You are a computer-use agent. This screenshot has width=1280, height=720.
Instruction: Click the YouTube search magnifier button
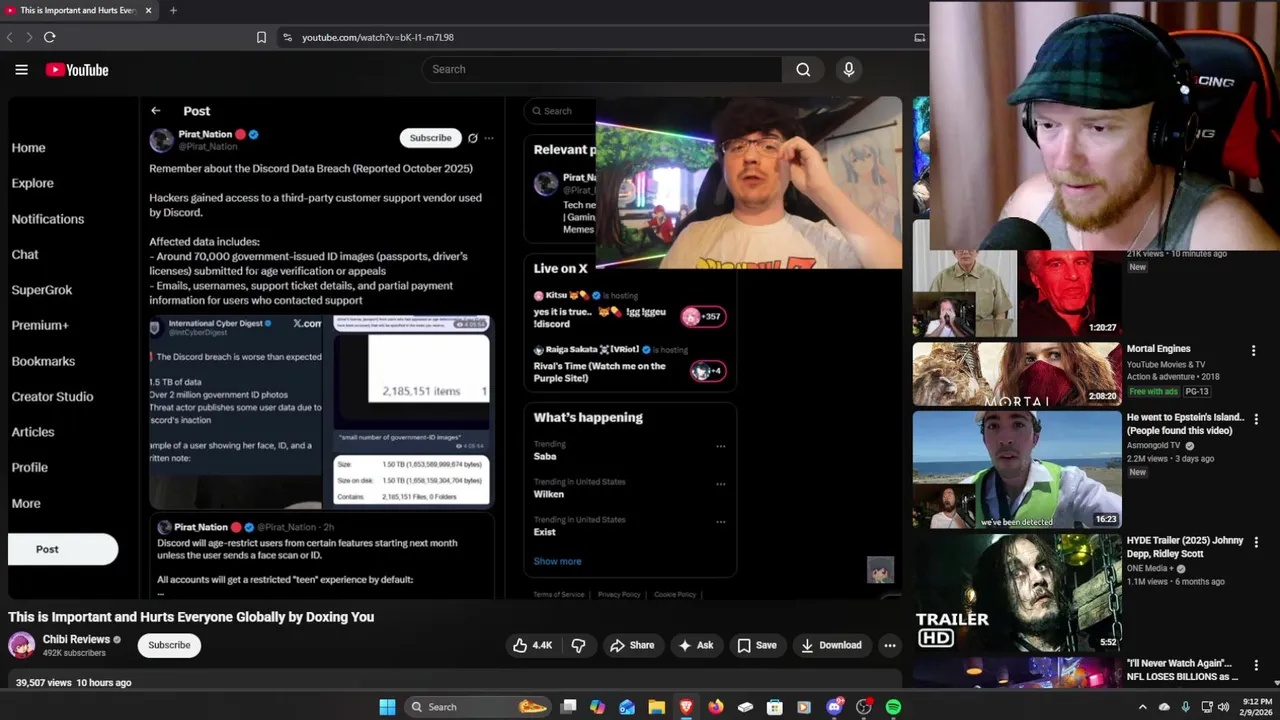(803, 70)
